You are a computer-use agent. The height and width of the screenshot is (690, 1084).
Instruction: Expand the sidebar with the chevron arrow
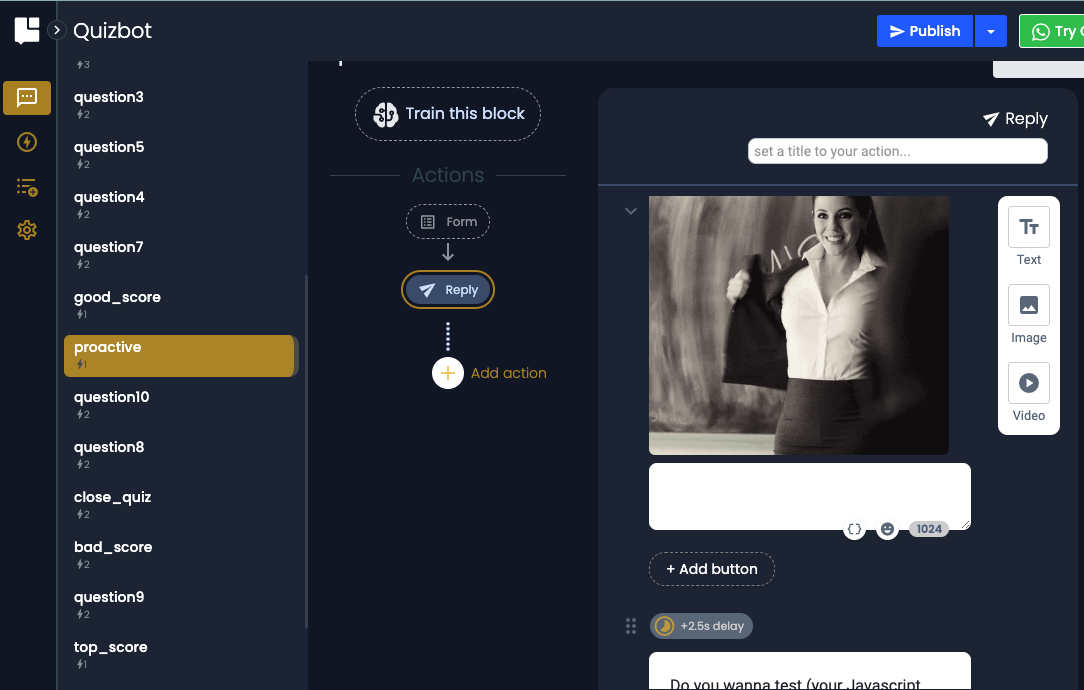[x=57, y=30]
